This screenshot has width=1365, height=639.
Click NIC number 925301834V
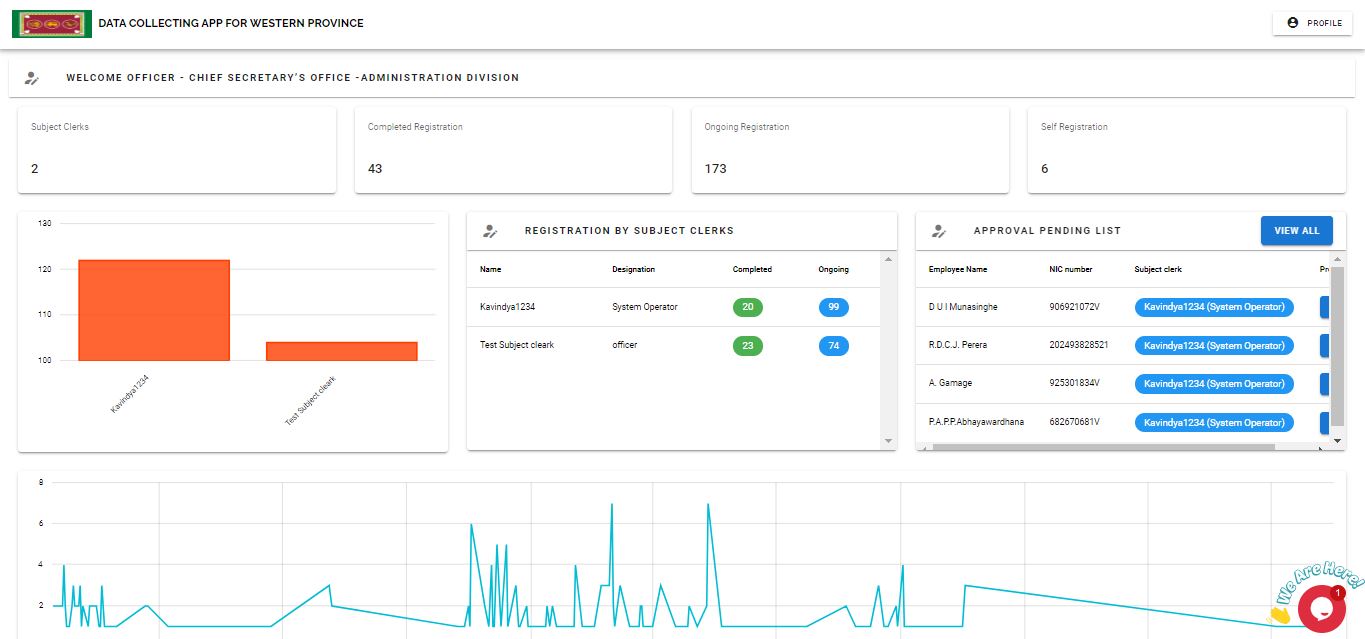coord(1074,383)
